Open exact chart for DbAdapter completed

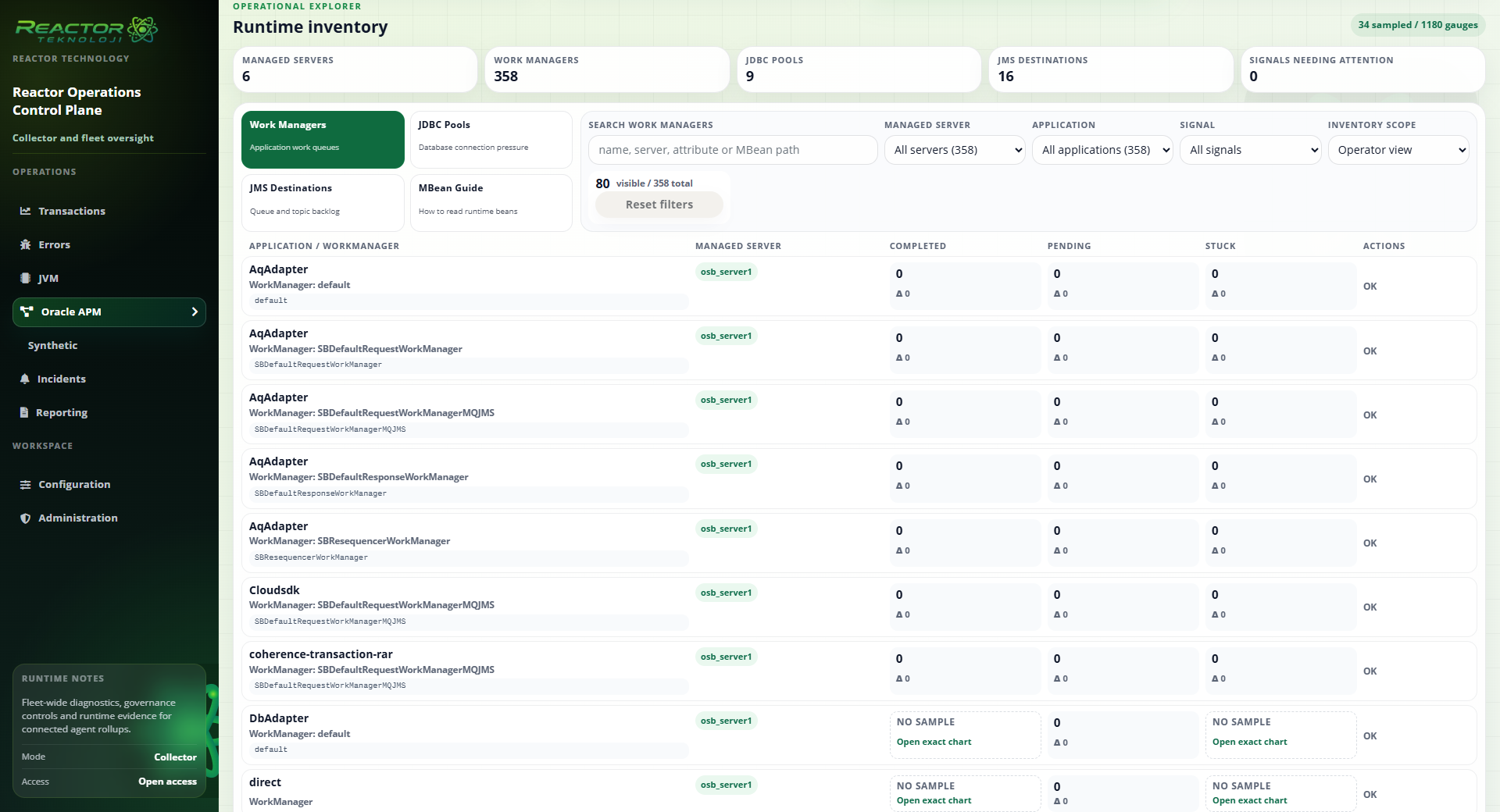934,742
